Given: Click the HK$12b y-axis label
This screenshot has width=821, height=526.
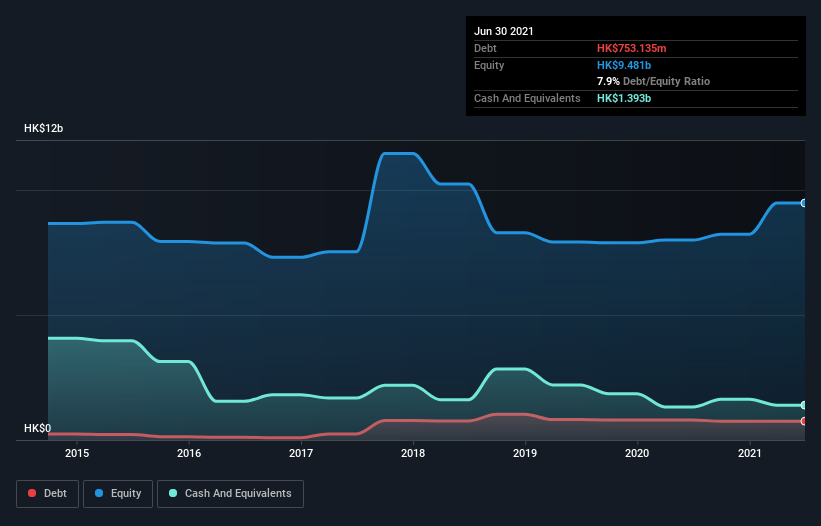Looking at the screenshot, I should coord(43,128).
